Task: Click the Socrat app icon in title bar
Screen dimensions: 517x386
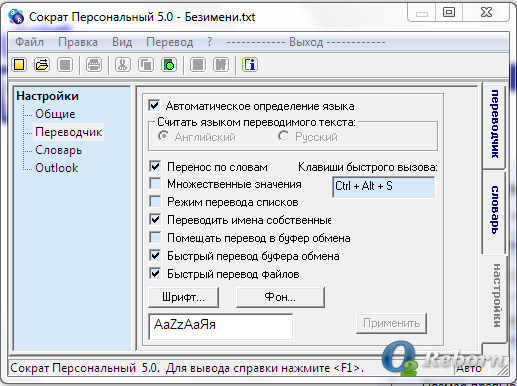Action: 16,17
